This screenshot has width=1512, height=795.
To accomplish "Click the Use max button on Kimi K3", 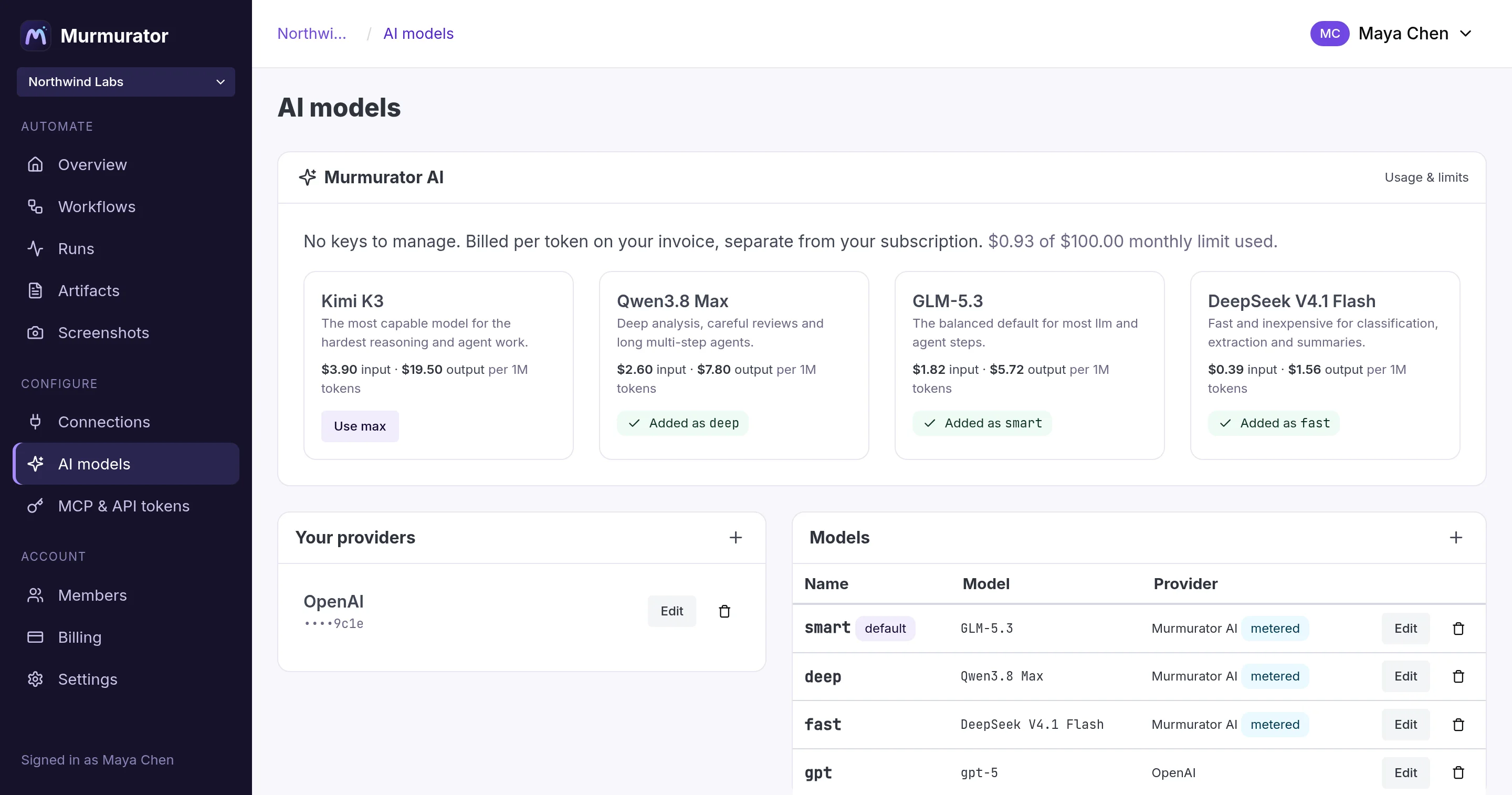I will tap(360, 426).
